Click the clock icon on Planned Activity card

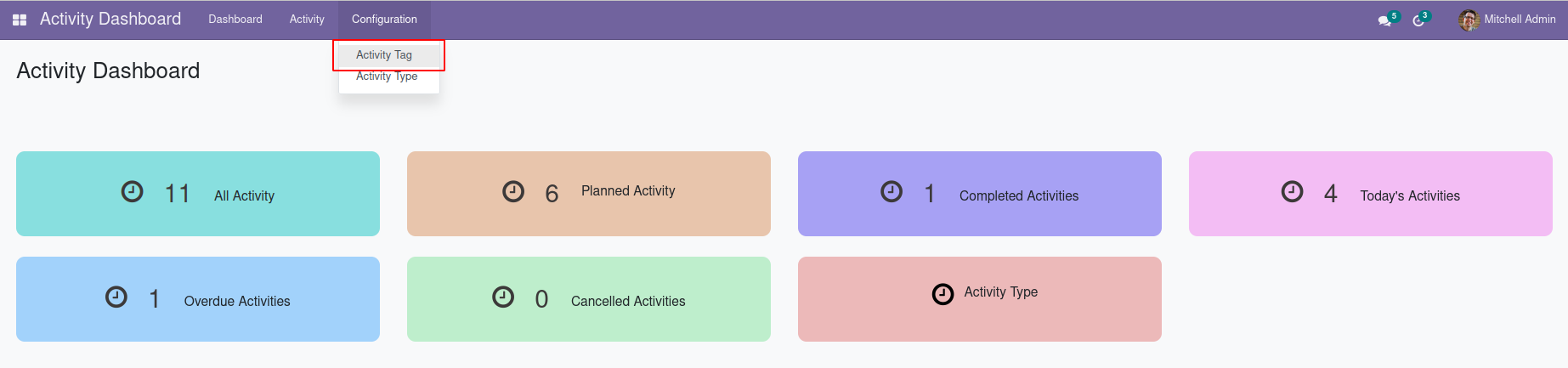(x=513, y=192)
